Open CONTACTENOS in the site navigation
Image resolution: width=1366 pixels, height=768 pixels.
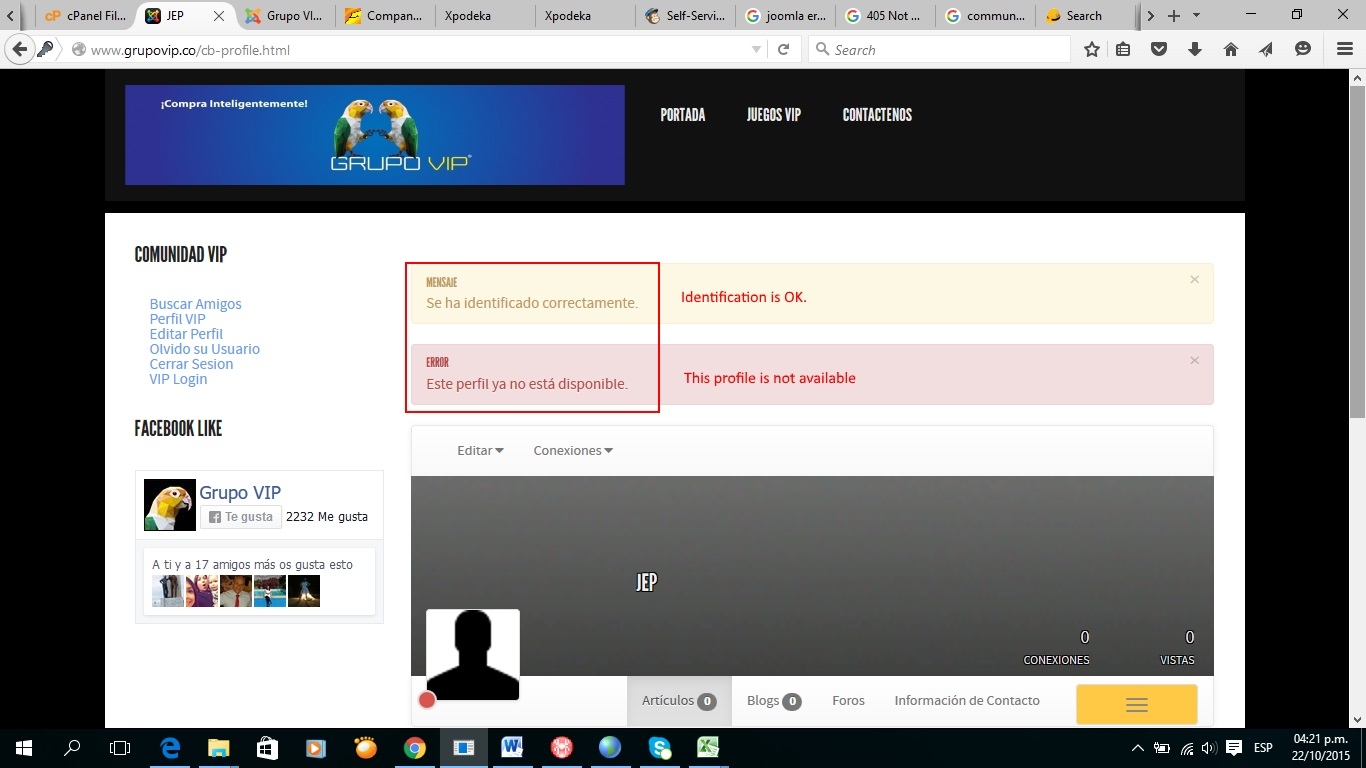coord(877,115)
